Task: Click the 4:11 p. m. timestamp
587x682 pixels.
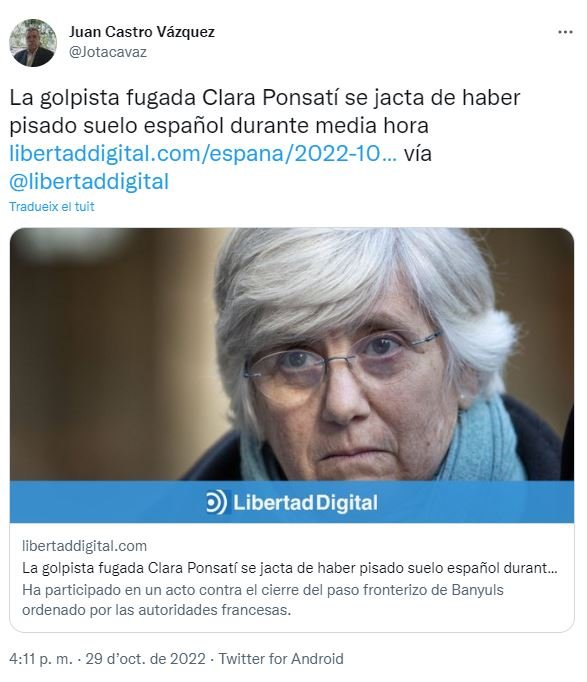Action: (41, 659)
